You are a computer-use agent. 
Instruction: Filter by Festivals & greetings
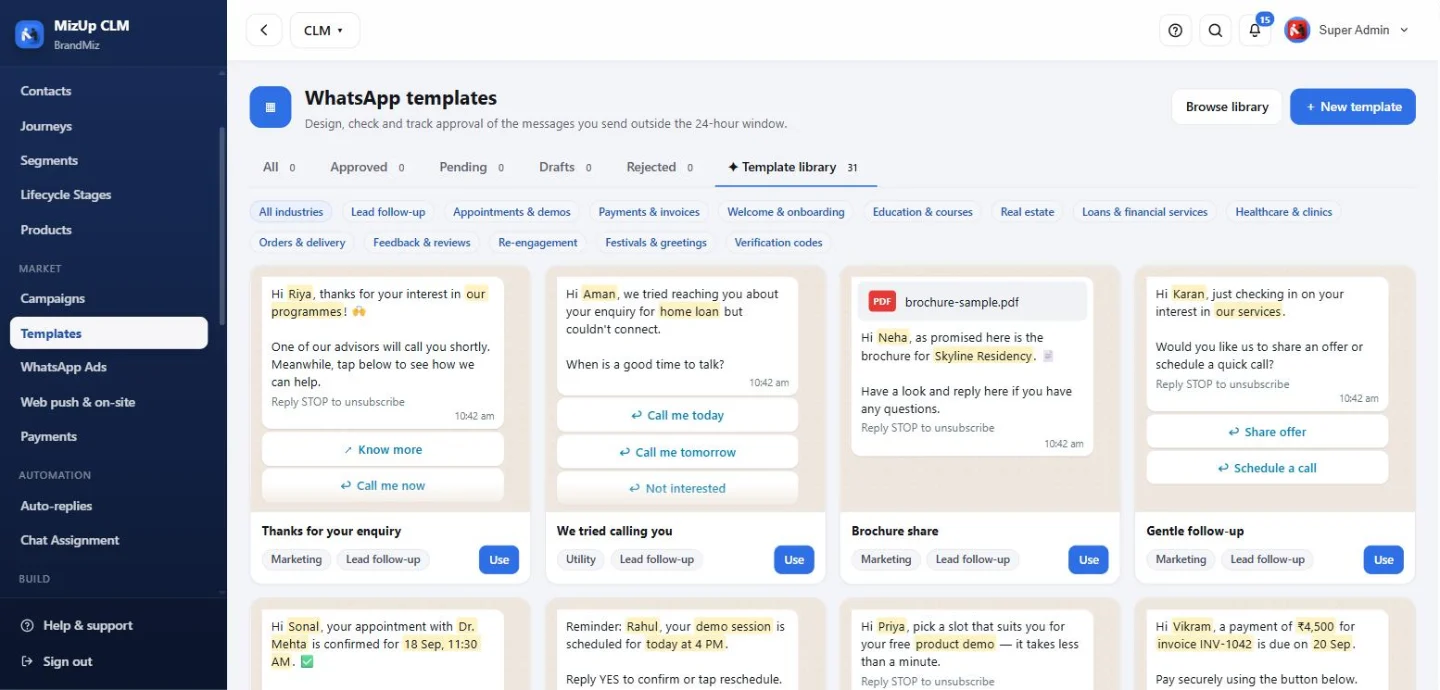[x=656, y=242]
